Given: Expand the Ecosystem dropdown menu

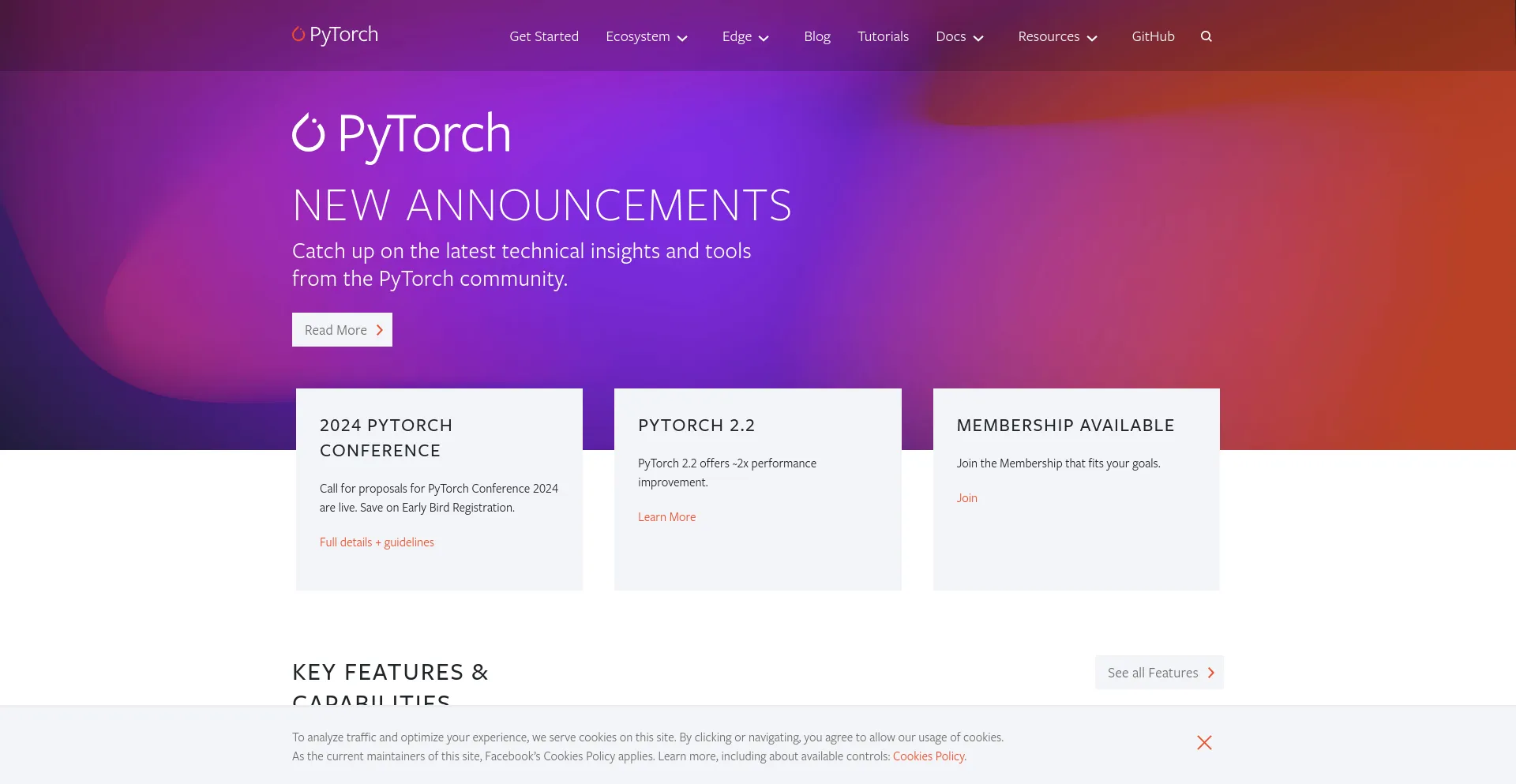Looking at the screenshot, I should pyautogui.click(x=647, y=36).
